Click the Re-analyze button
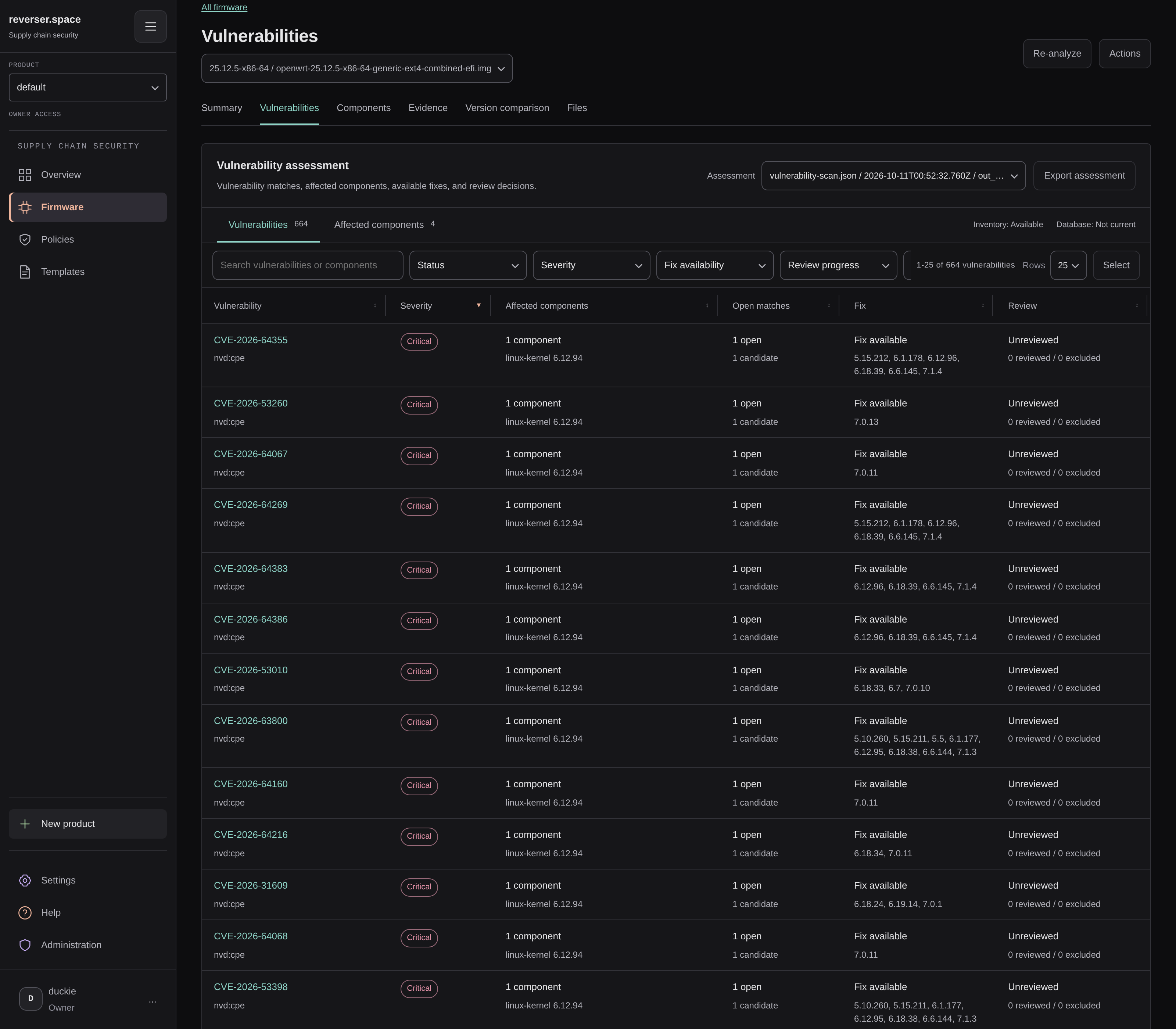Image resolution: width=1176 pixels, height=1029 pixels. click(1057, 53)
